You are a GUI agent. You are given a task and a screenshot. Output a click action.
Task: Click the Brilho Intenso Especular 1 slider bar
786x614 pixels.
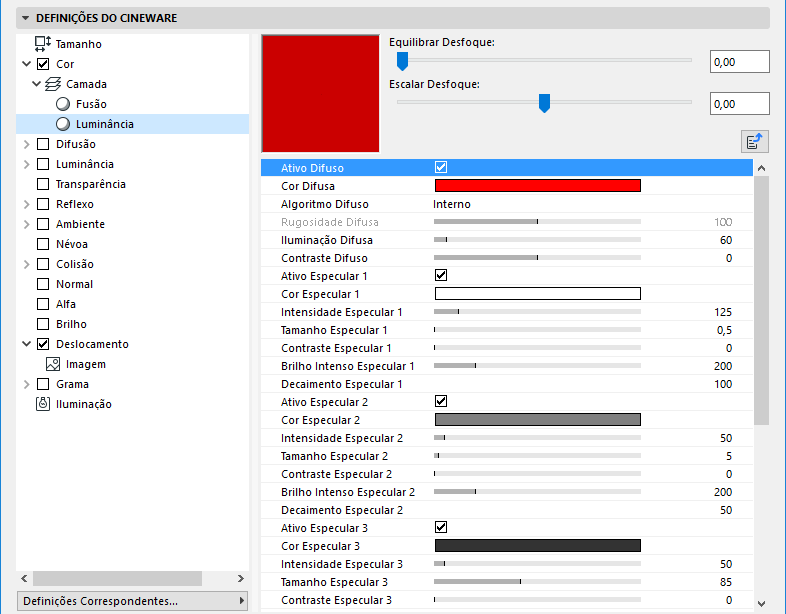537,365
